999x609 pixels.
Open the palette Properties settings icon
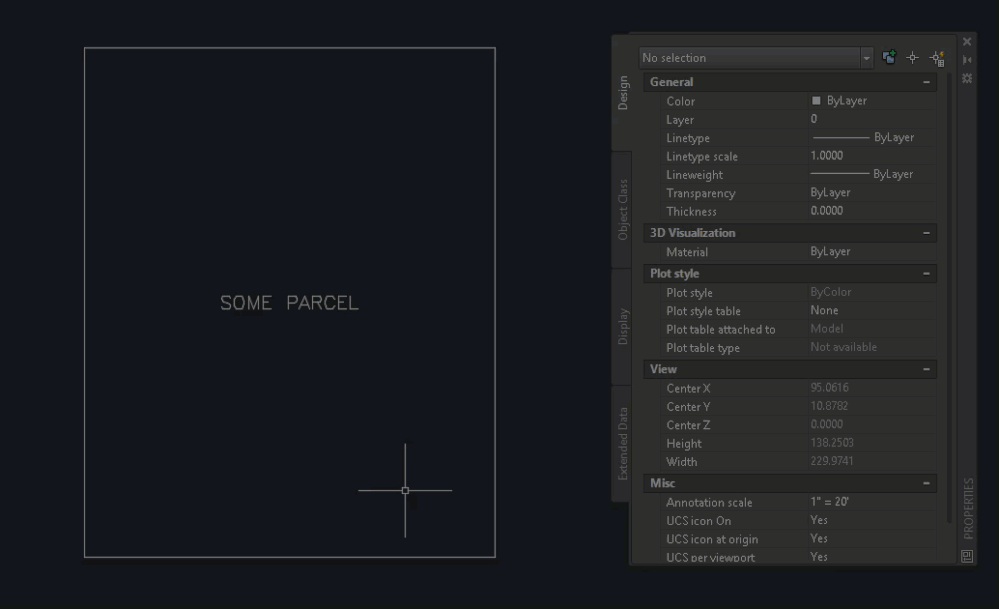tap(967, 78)
